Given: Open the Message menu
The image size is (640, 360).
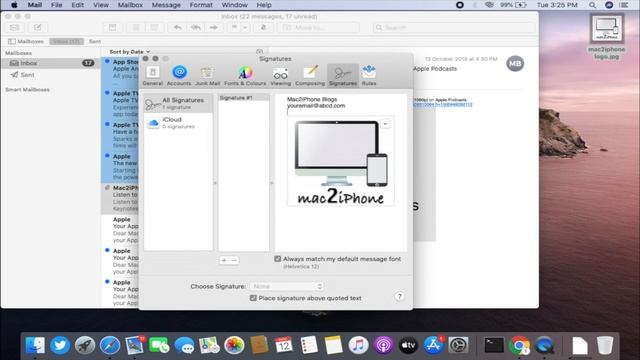Looking at the screenshot, I should point(166,5).
